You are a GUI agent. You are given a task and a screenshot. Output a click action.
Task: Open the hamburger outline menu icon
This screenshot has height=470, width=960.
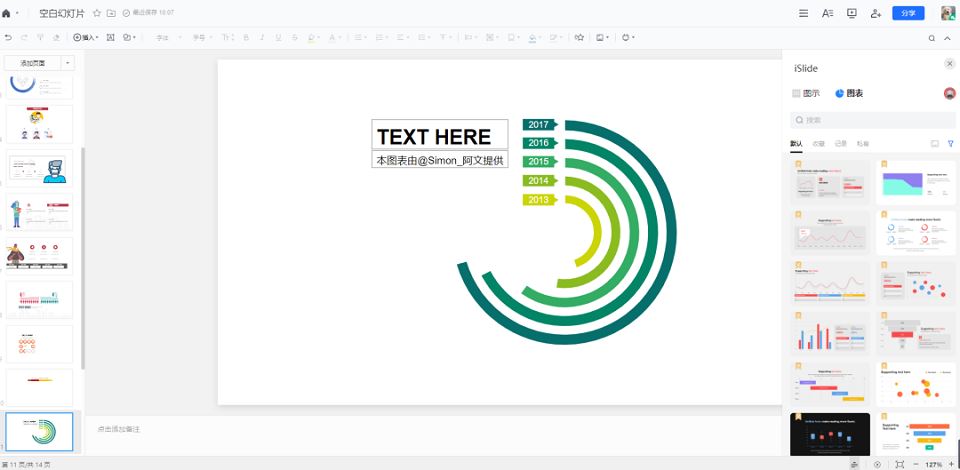point(803,13)
